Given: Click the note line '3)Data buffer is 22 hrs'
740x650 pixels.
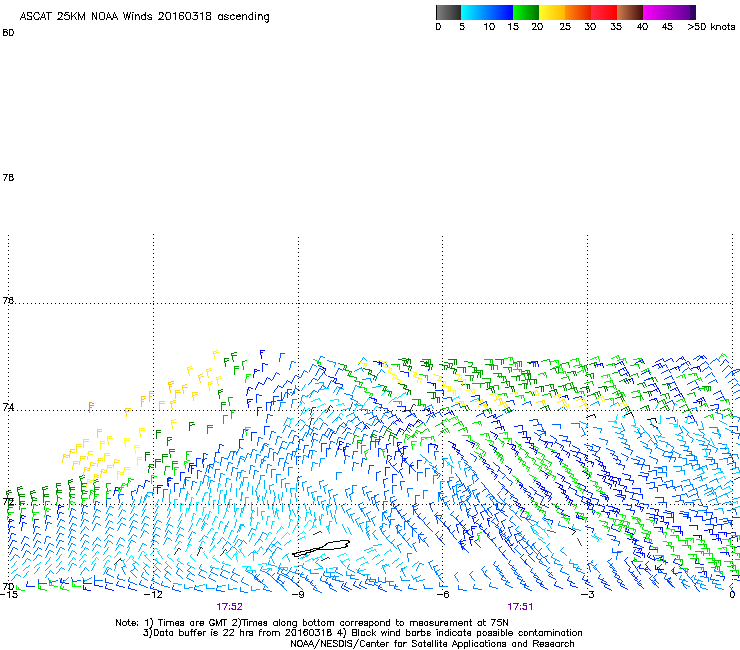Looking at the screenshot, I should pos(362,633).
